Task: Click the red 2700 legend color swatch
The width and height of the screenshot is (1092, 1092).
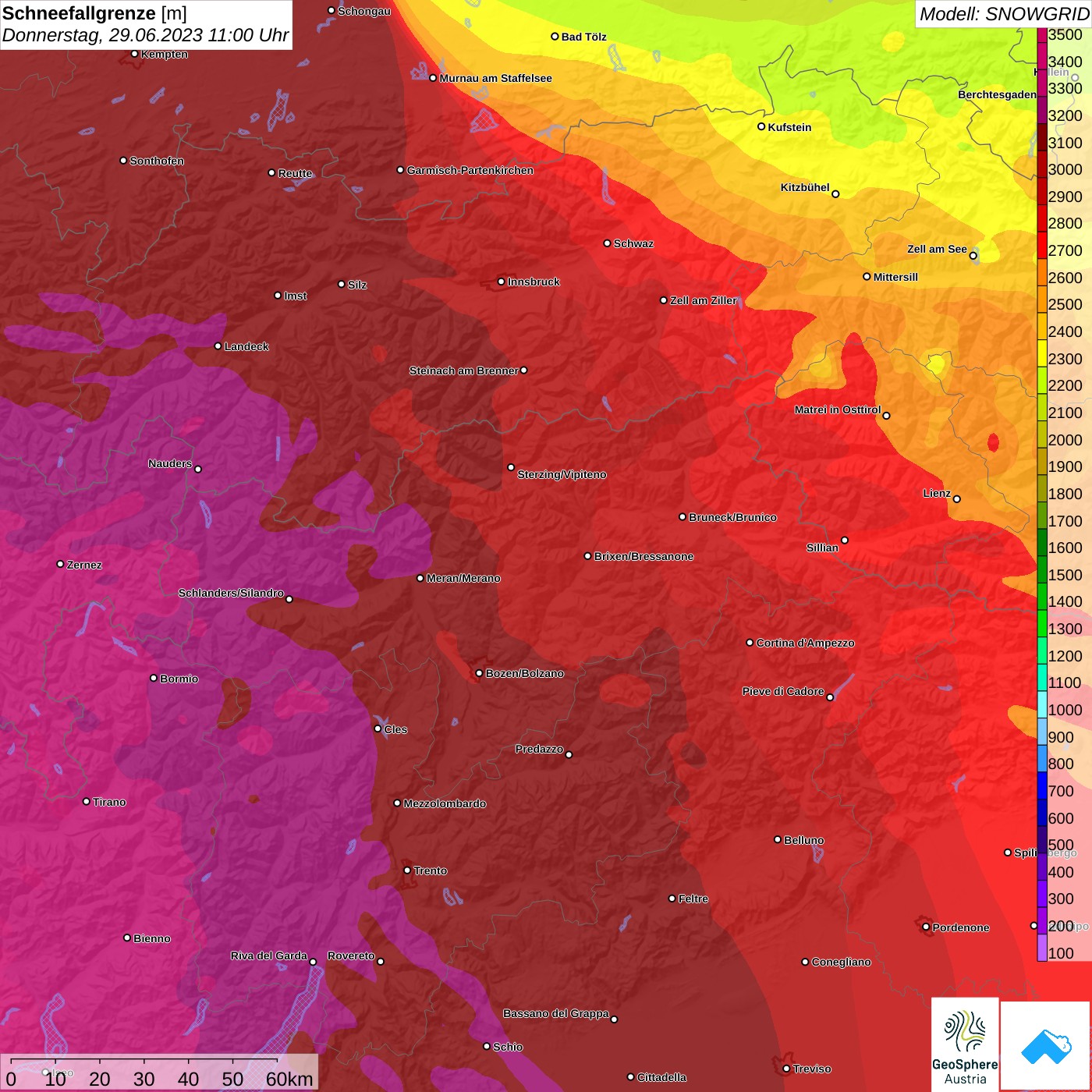Action: [x=1042, y=246]
